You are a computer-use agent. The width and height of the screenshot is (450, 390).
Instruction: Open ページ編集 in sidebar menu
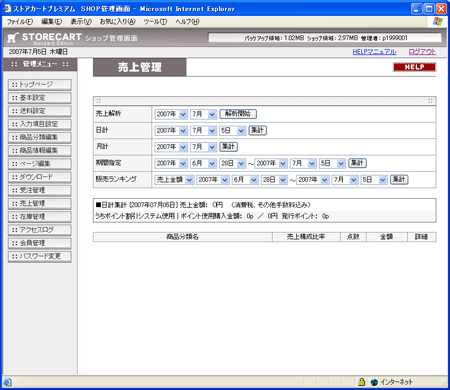coord(40,164)
